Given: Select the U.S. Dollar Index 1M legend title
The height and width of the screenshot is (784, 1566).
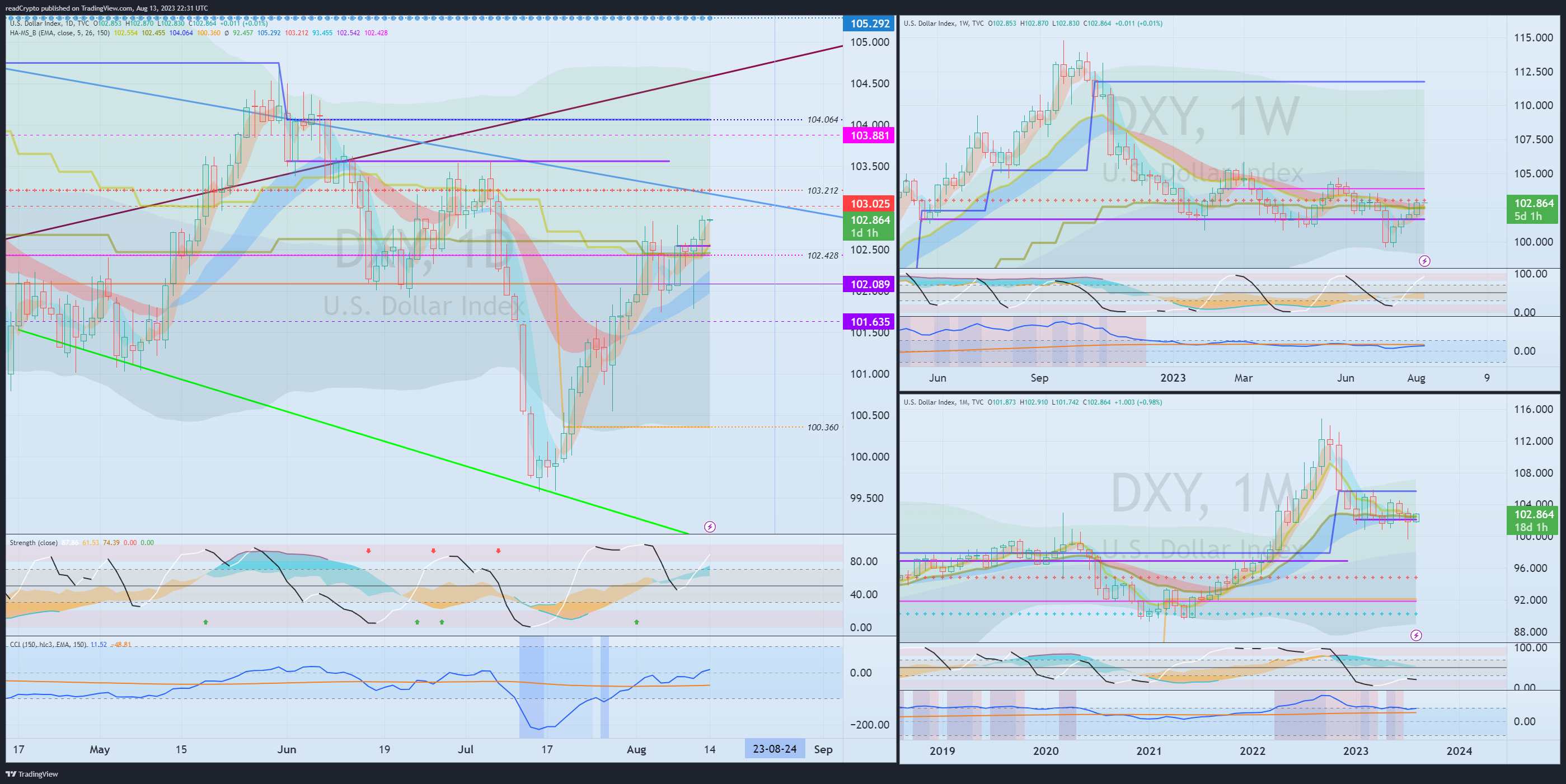Looking at the screenshot, I should (x=944, y=402).
